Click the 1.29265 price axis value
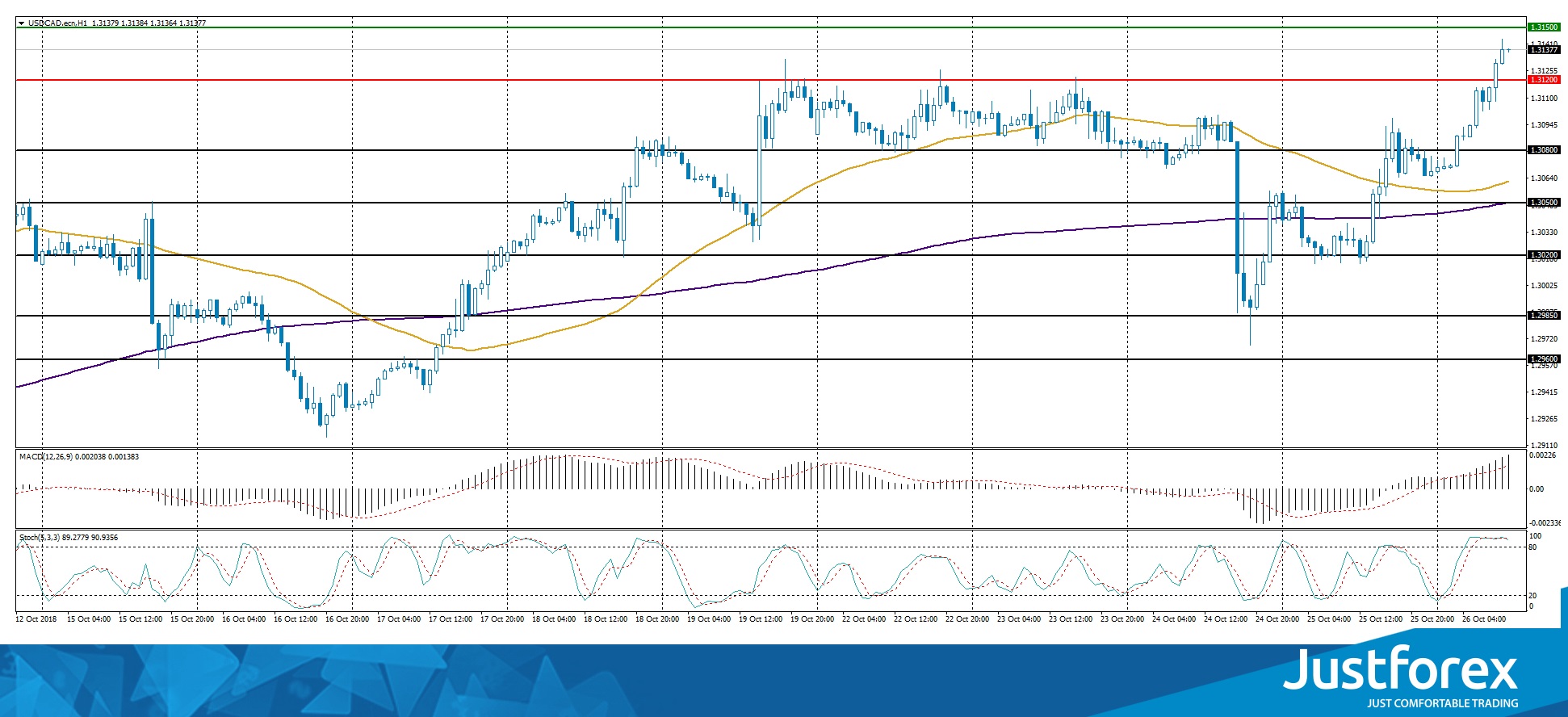The width and height of the screenshot is (1568, 717). [x=1544, y=419]
